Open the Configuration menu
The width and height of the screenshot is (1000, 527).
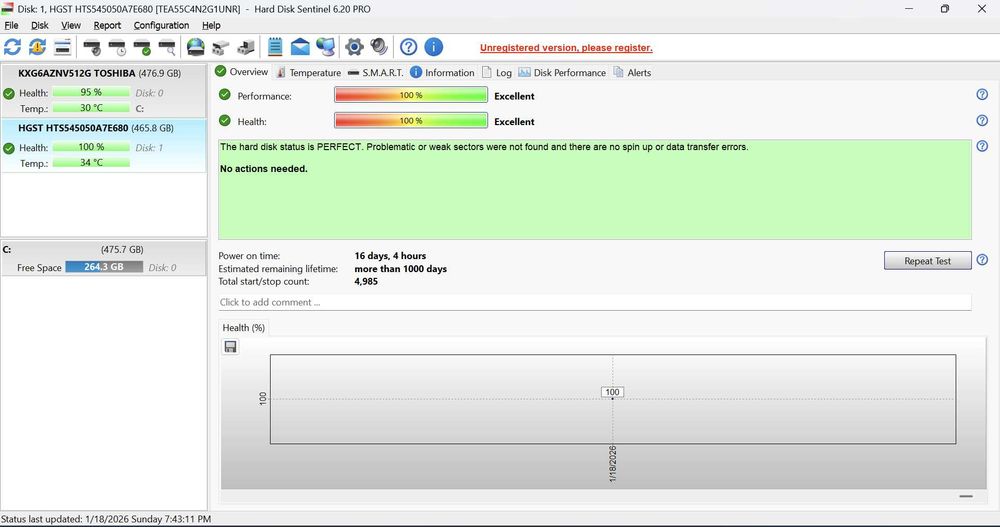pos(161,26)
